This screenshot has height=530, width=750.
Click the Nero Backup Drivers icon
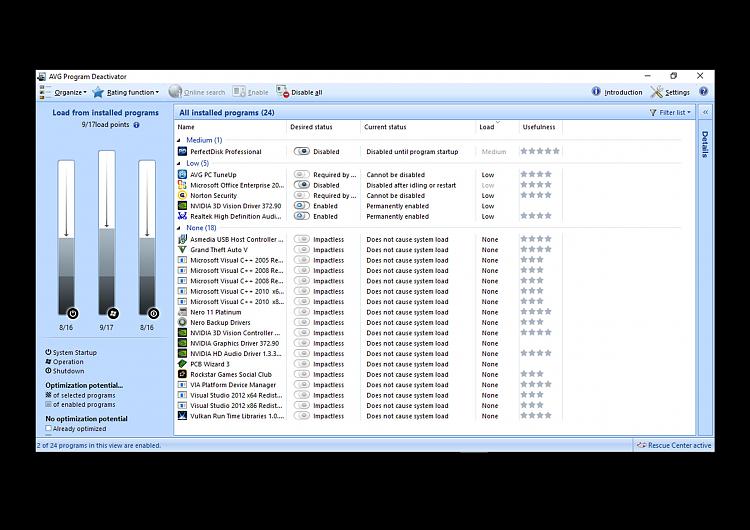coord(182,322)
